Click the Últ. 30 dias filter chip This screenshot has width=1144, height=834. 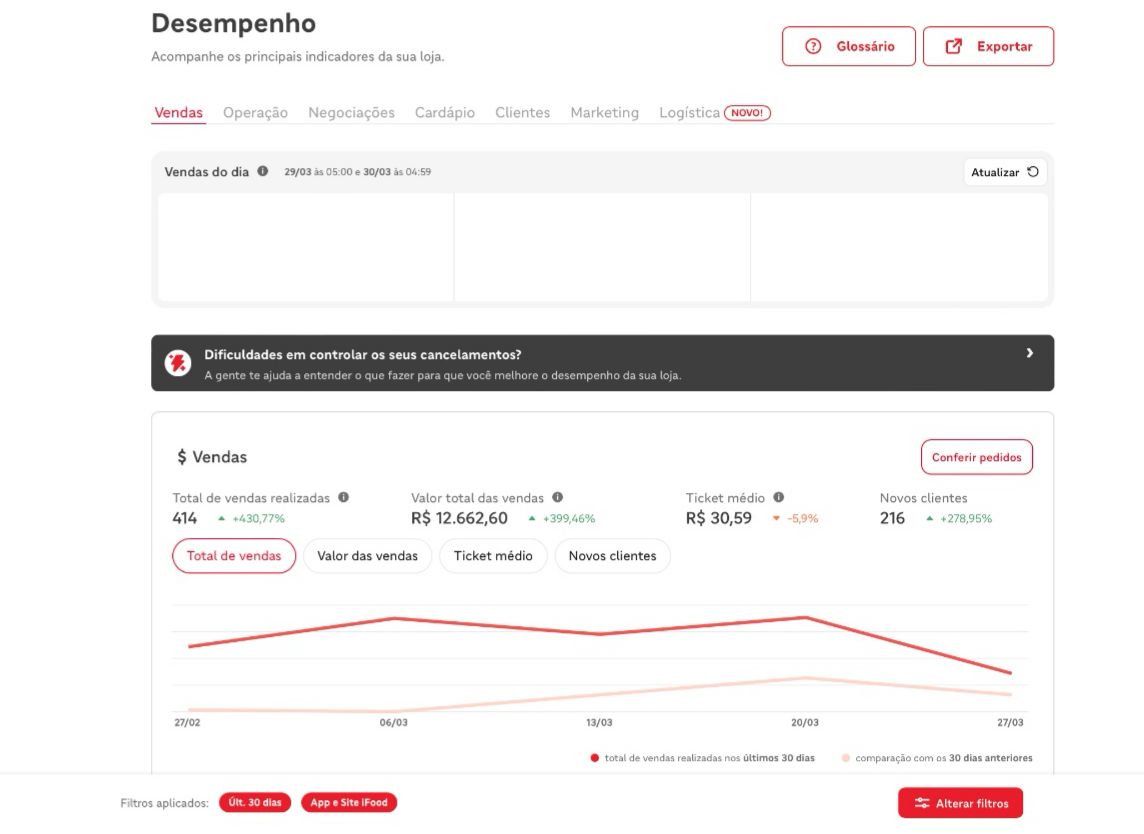(x=255, y=803)
